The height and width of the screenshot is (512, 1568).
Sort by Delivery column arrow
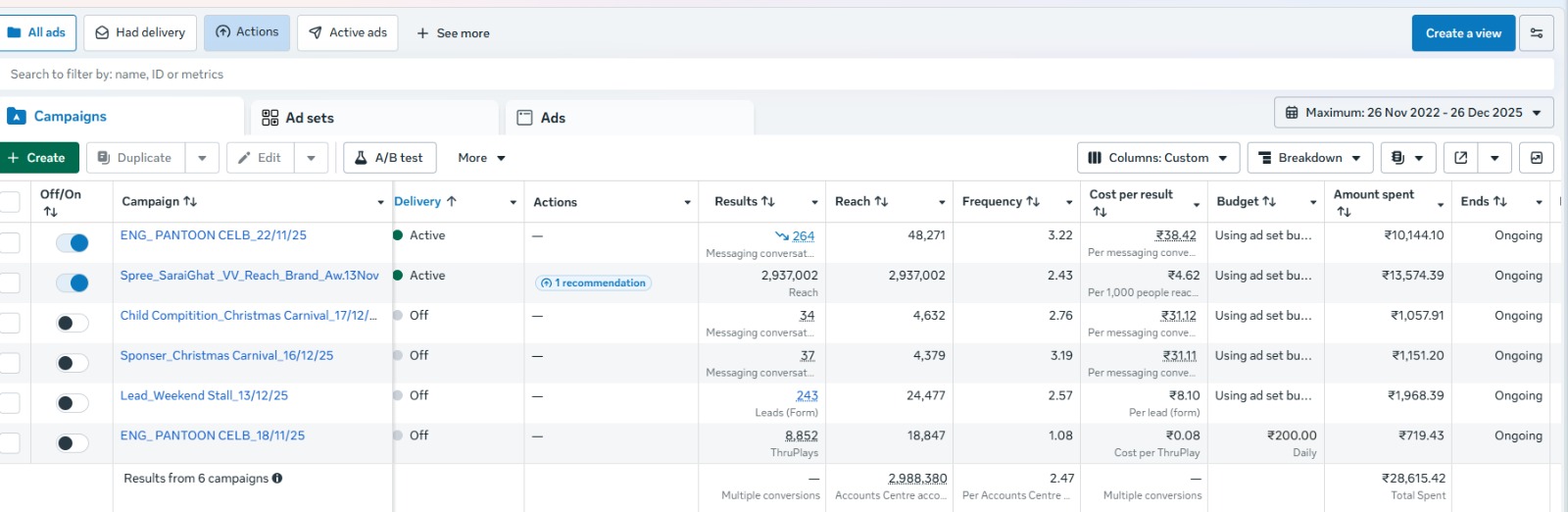coord(451,201)
